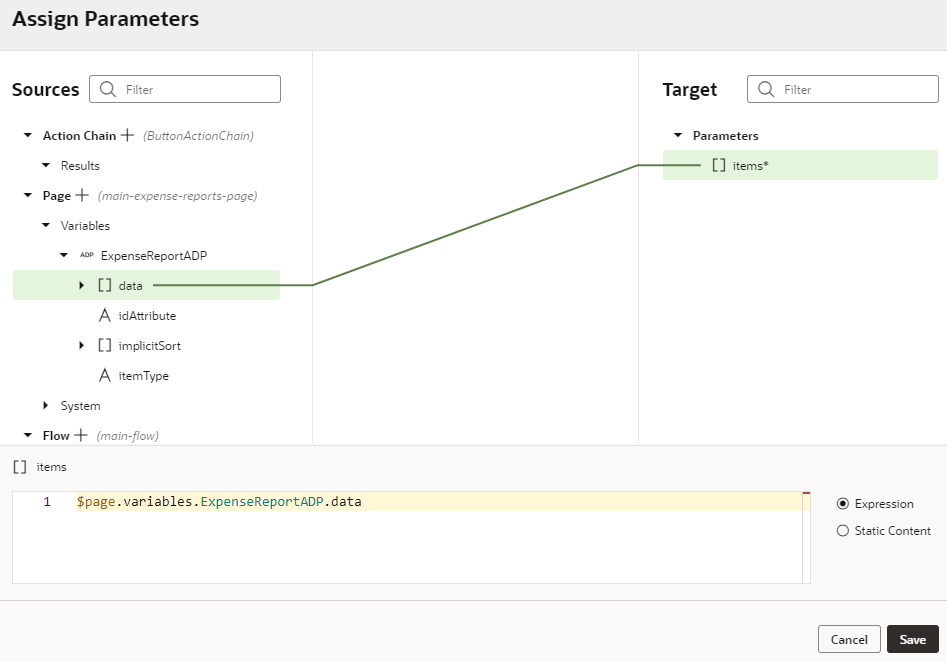This screenshot has height=662, width=947.
Task: Click inside the items expression editor
Action: (x=411, y=538)
